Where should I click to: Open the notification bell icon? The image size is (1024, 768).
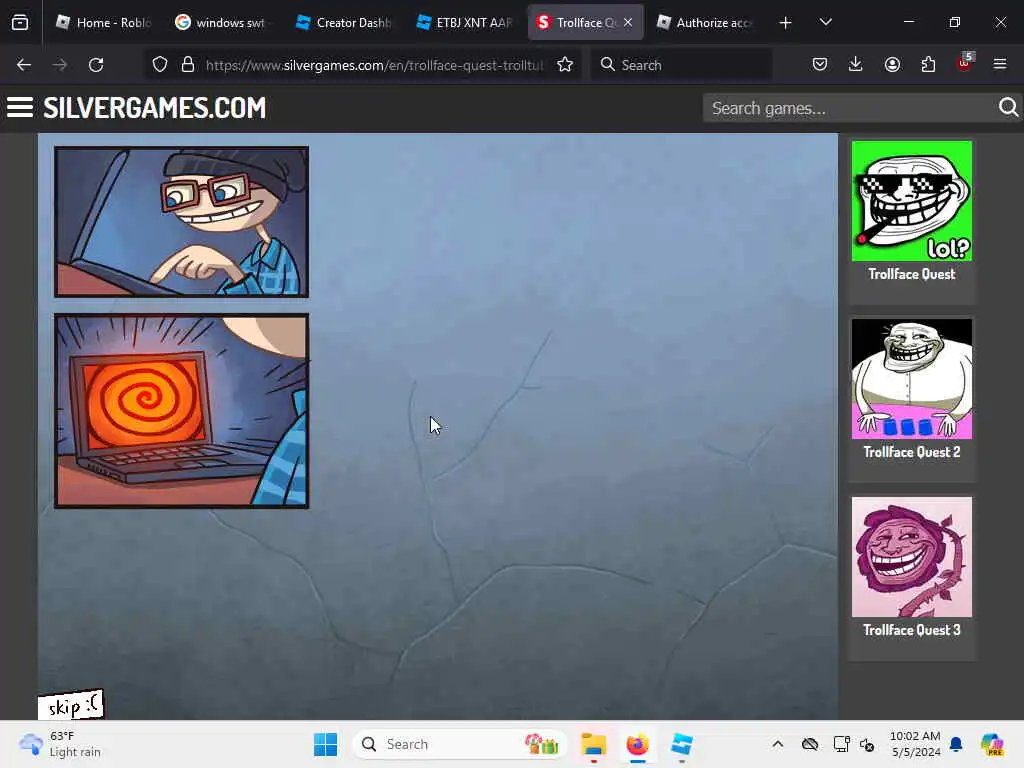tap(956, 744)
